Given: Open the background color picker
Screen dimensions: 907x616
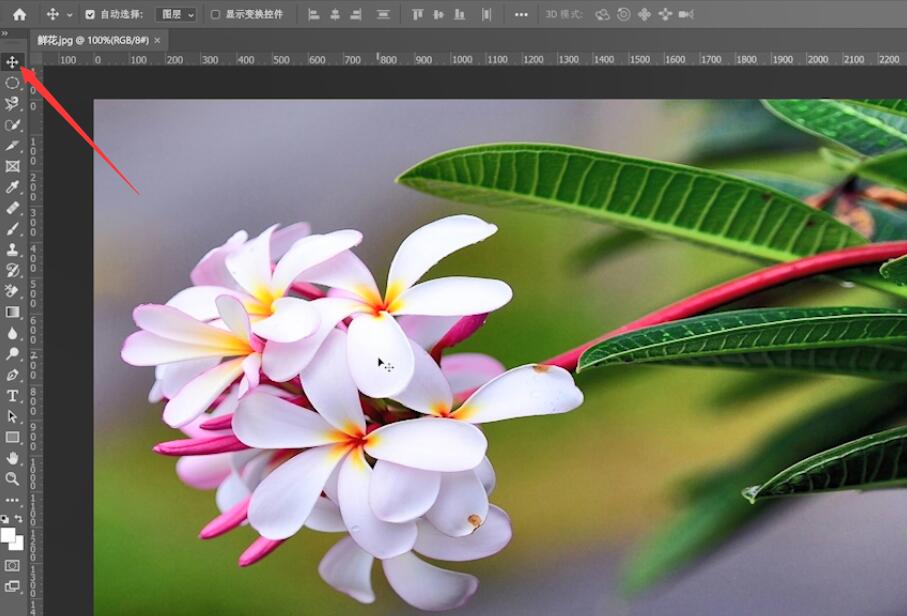Looking at the screenshot, I should [x=19, y=544].
